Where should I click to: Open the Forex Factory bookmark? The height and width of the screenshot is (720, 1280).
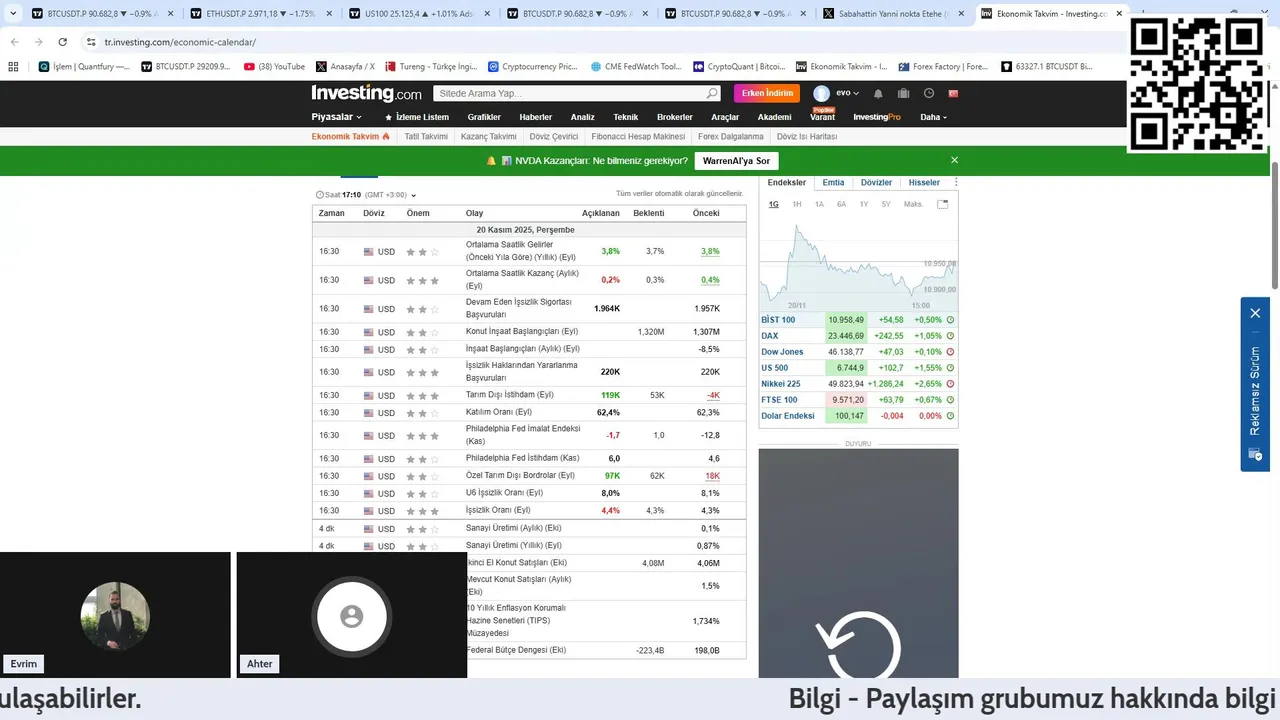(941, 67)
